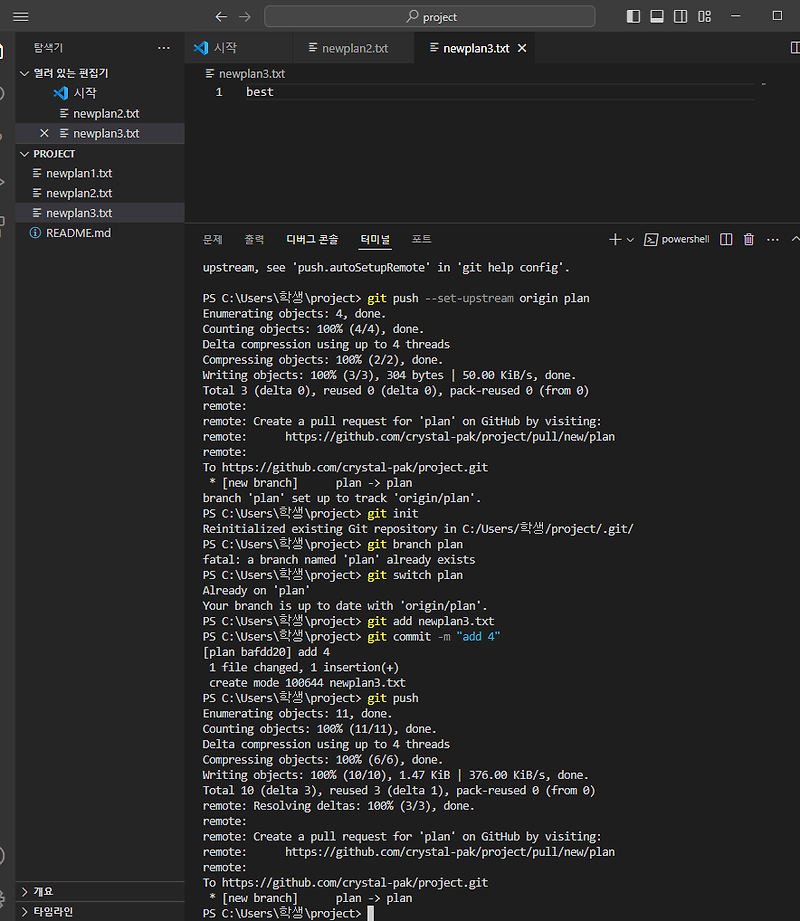The width and height of the screenshot is (800, 921).
Task: Split the terminal with the split icon
Action: pos(725,239)
